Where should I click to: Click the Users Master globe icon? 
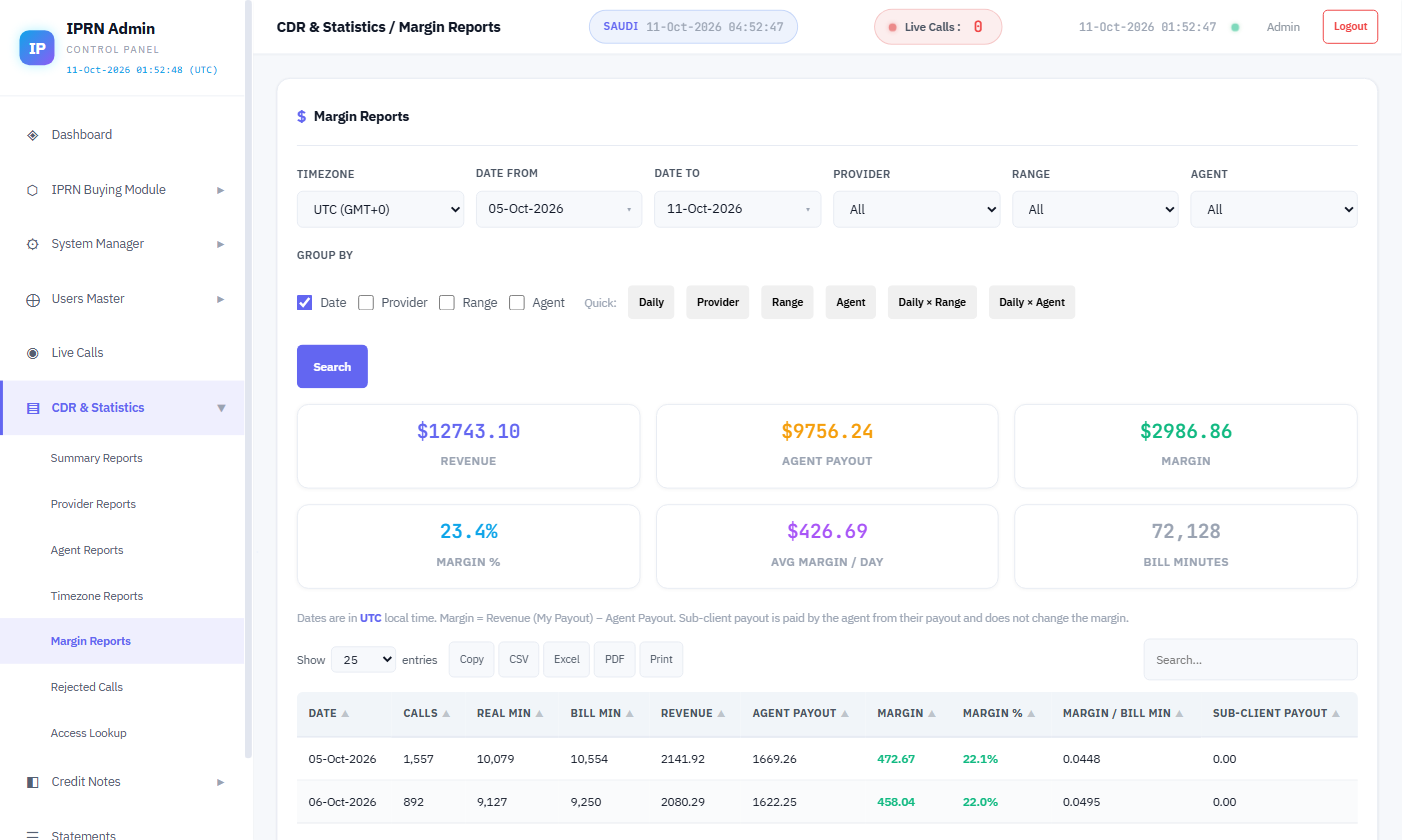pyautogui.click(x=33, y=299)
